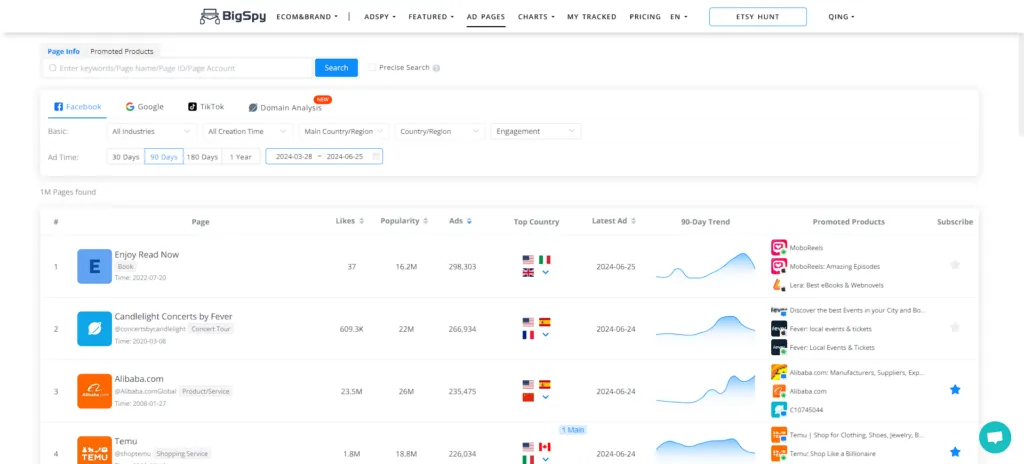Click C10745044 product icon
This screenshot has width=1024, height=464.
click(x=778, y=410)
